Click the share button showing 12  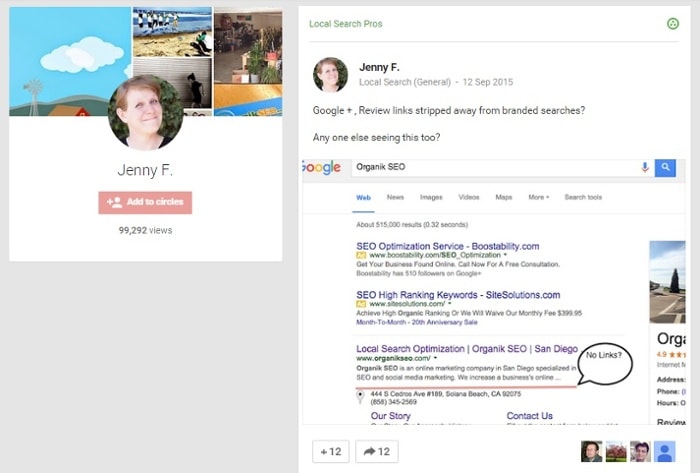click(377, 452)
